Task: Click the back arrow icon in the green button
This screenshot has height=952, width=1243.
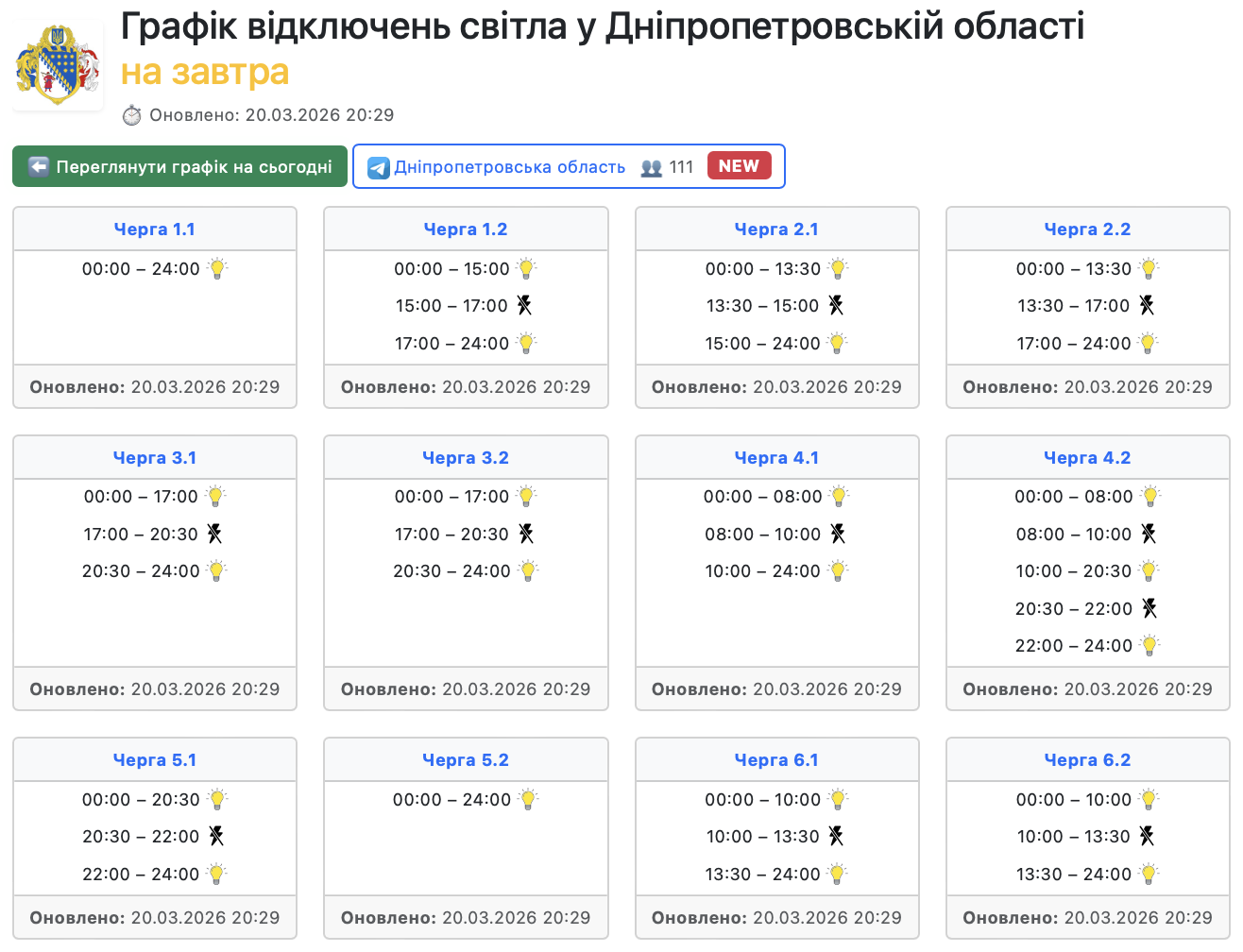Action: point(39,167)
